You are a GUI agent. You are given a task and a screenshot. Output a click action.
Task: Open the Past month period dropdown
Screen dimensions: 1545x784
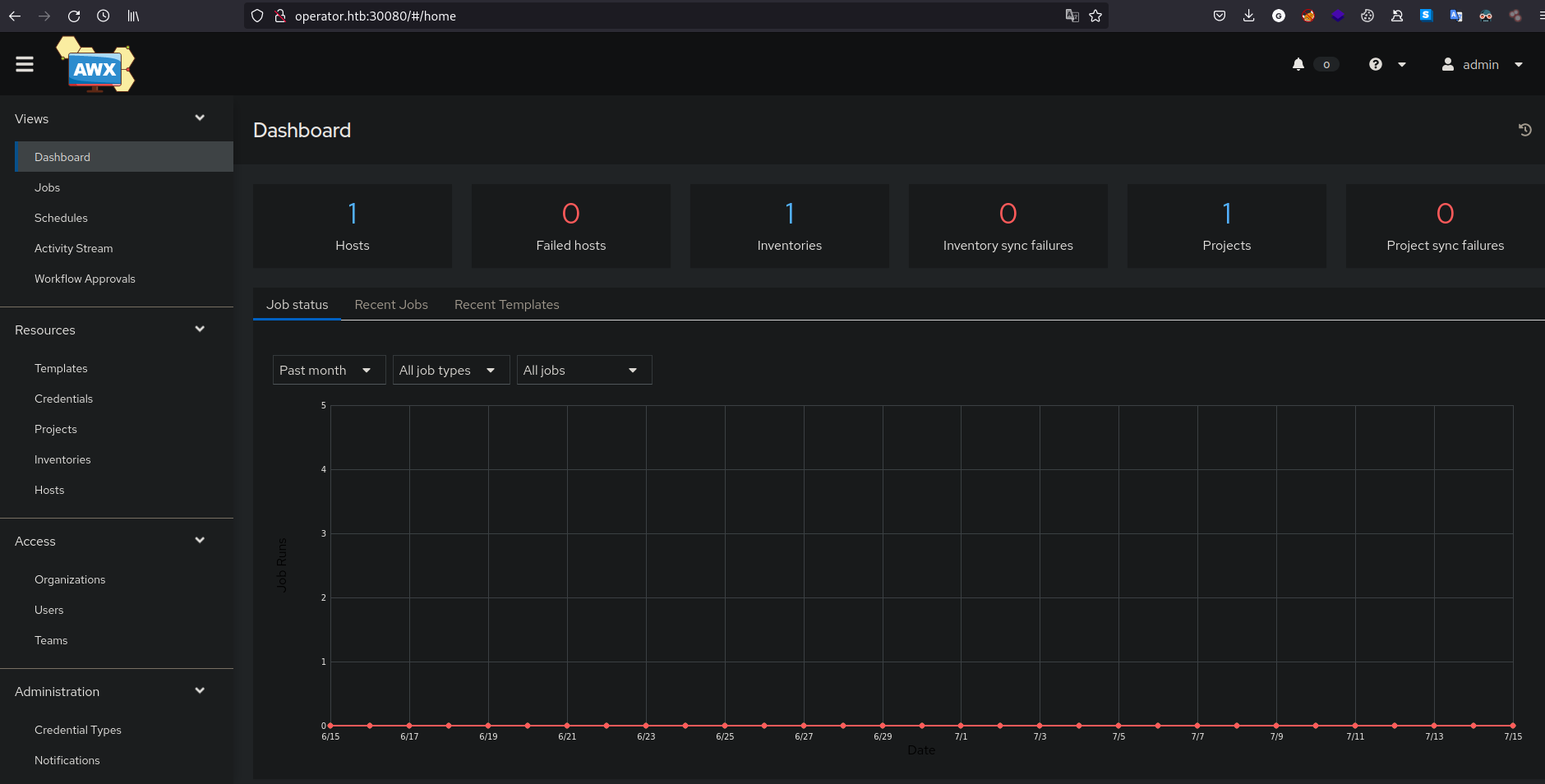point(329,370)
